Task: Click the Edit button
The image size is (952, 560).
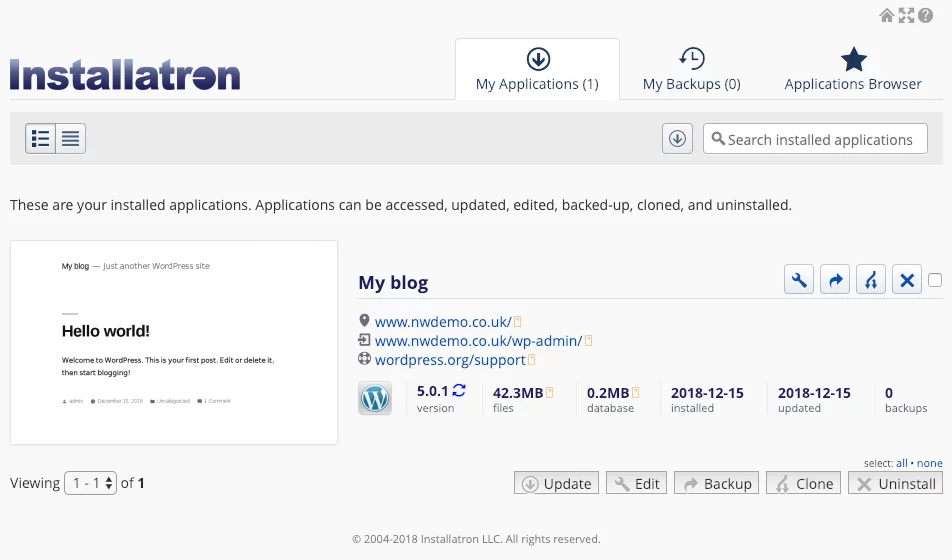Action: pos(636,483)
